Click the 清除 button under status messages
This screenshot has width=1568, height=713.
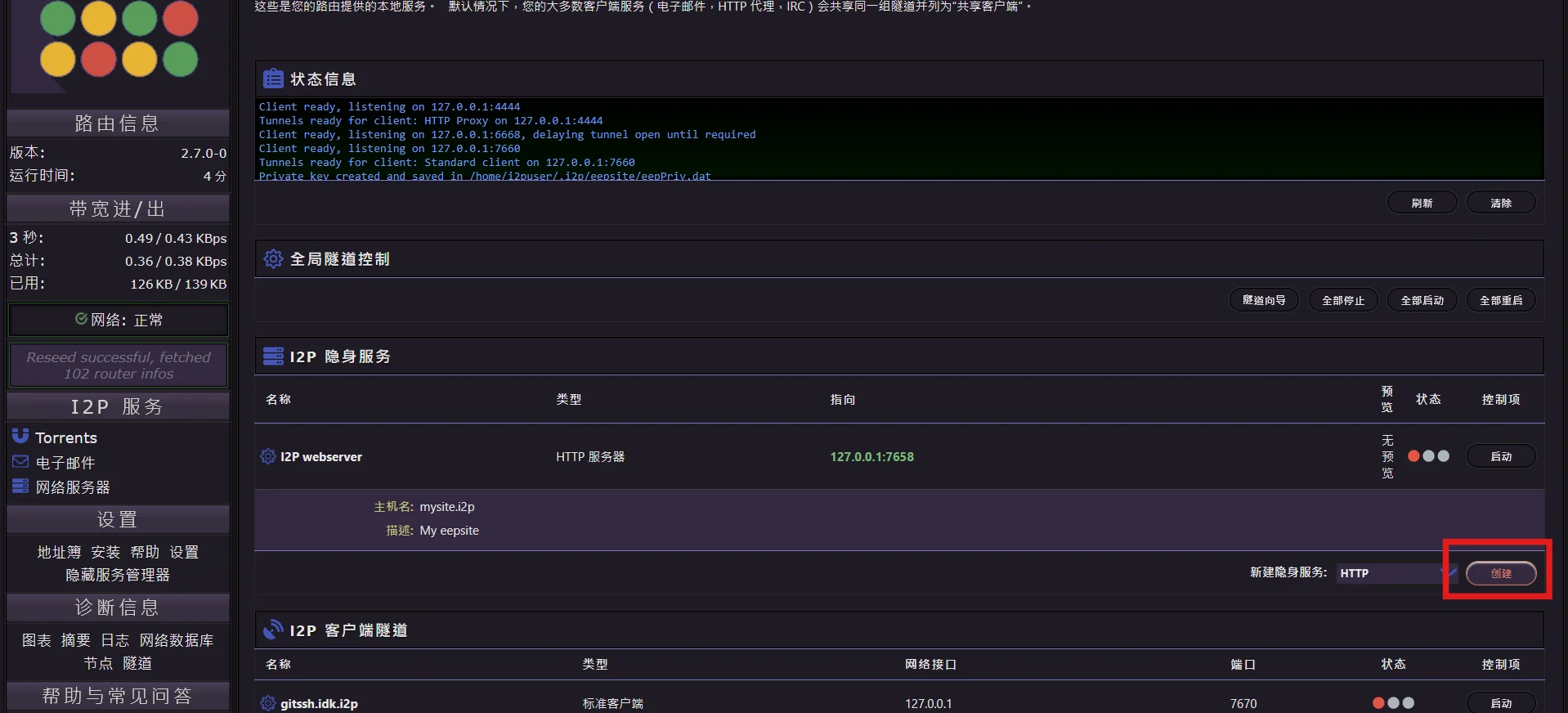pyautogui.click(x=1500, y=203)
